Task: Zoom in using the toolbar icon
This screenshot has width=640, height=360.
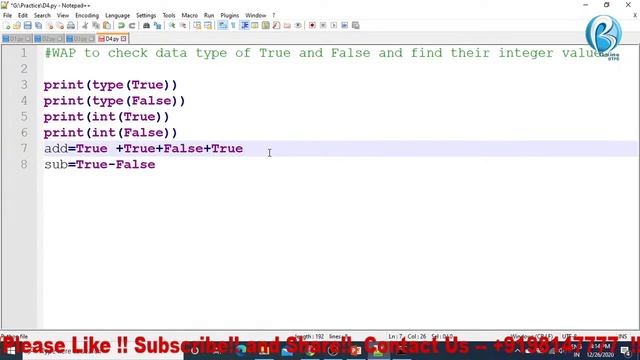Action: [172, 25]
